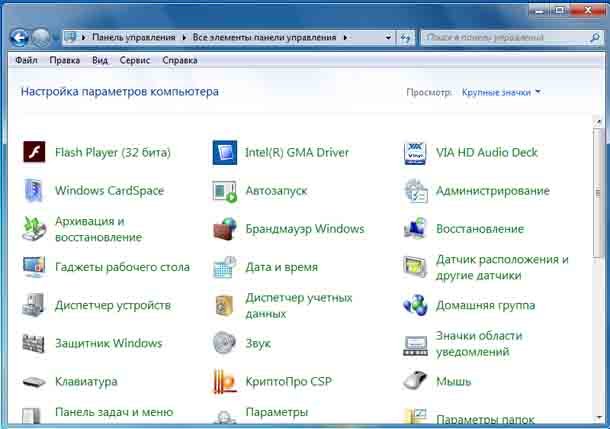The image size is (610, 429).
Task: Click in the control panel search field
Action: [506, 38]
